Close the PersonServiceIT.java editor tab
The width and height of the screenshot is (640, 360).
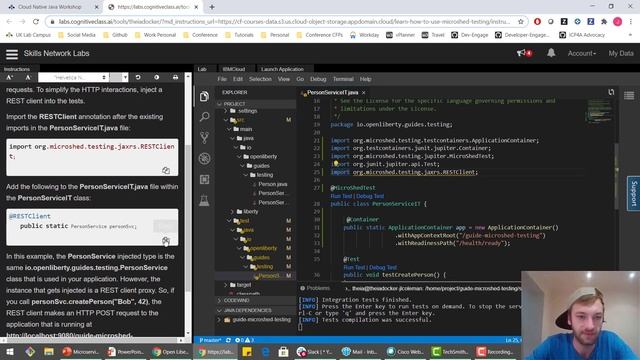click(363, 93)
